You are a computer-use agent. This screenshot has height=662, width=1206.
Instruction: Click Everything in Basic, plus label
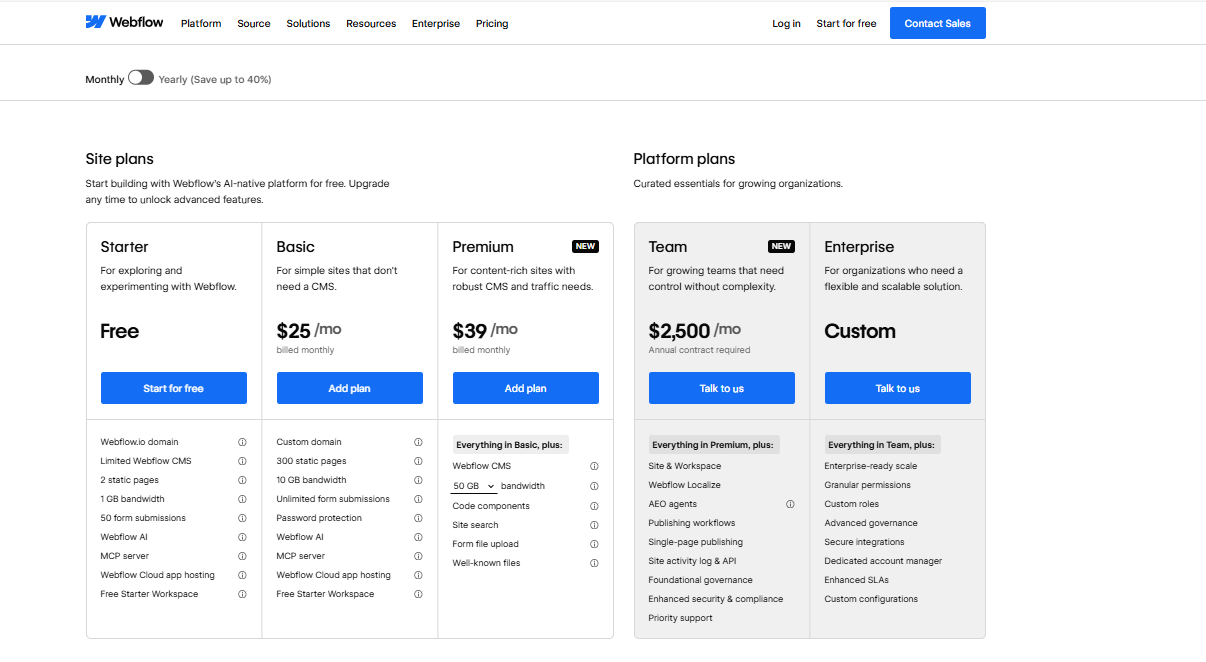(511, 445)
